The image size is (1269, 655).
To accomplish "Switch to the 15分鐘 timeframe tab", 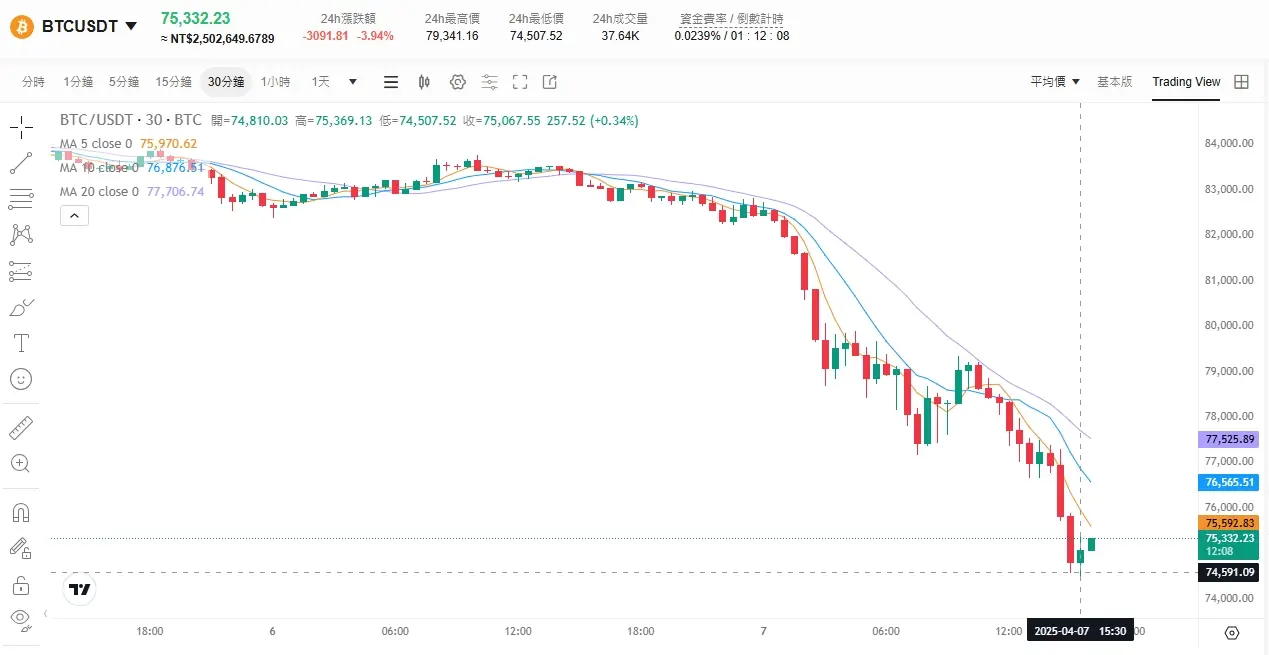I will [172, 81].
